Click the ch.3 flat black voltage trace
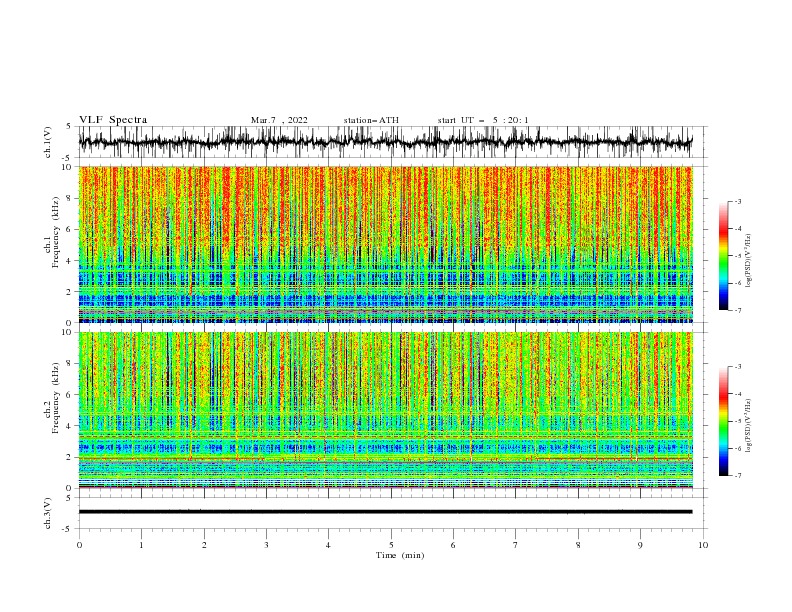The image size is (792, 612). [x=385, y=512]
